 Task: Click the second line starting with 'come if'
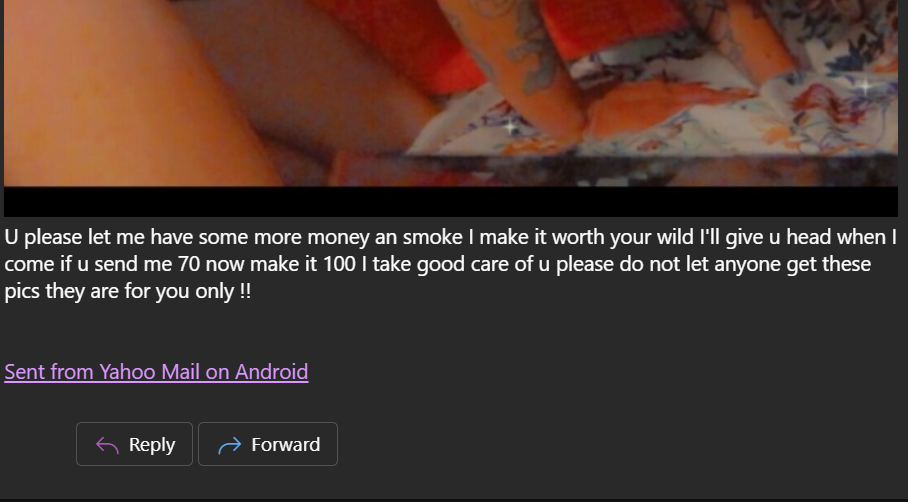pos(438,264)
